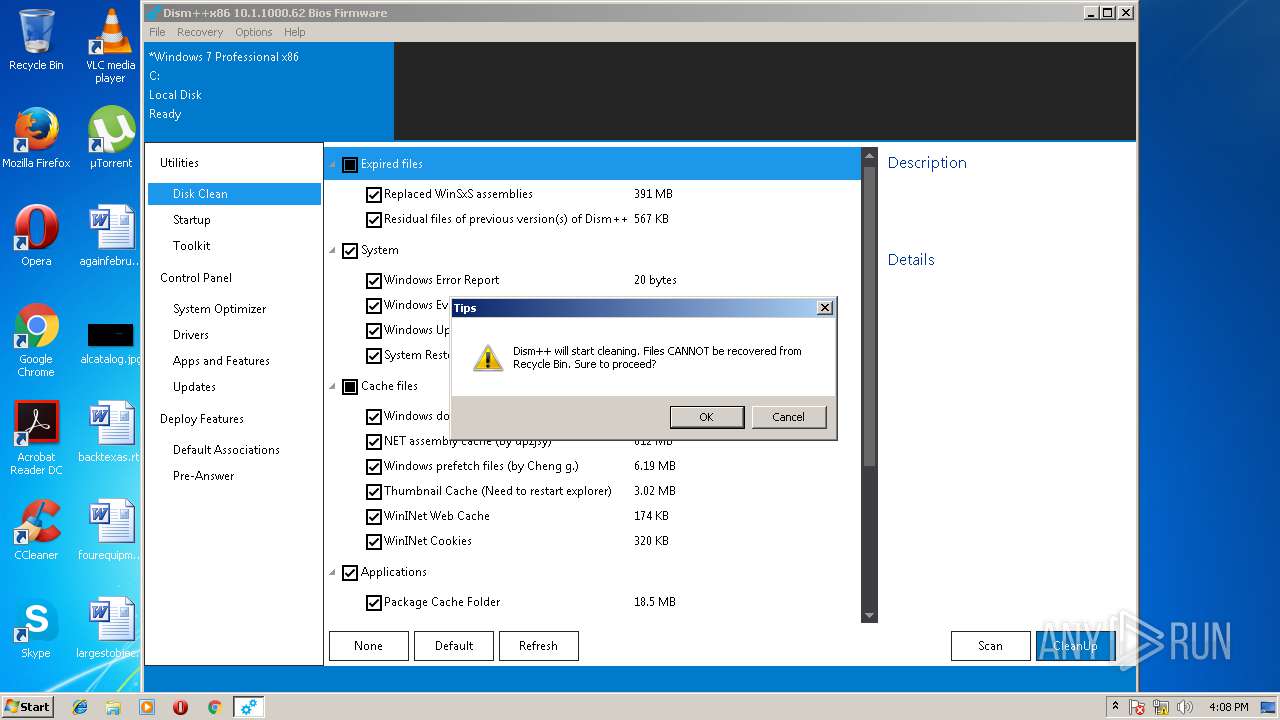Uncheck Residual files of previous Dism++ versions
The image size is (1280, 720).
pos(374,220)
